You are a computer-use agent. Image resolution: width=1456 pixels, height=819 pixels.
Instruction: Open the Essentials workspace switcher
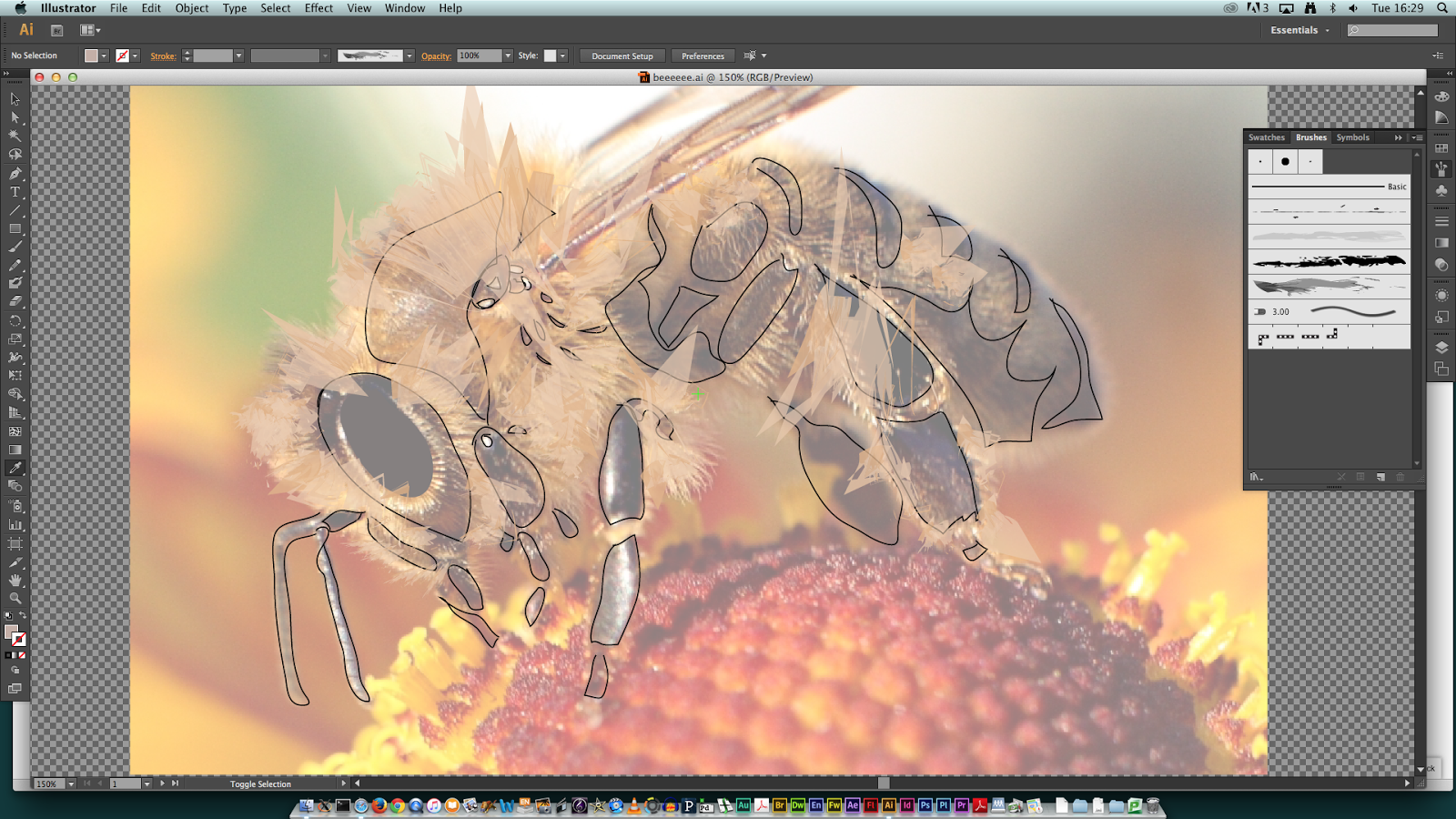[x=1299, y=30]
